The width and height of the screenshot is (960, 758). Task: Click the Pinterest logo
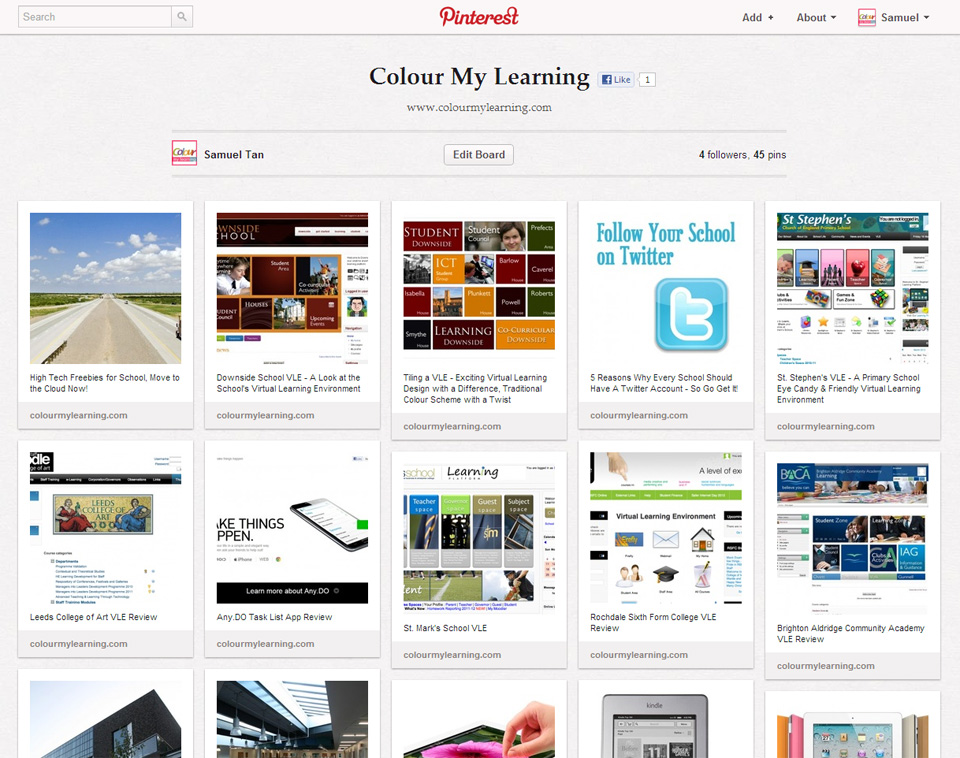[x=479, y=17]
